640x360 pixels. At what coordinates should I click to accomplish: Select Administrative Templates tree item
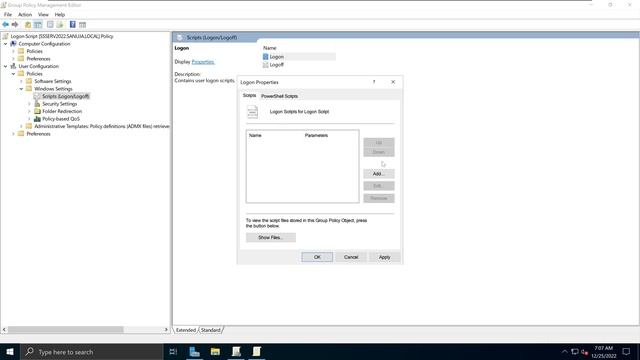pyautogui.click(x=102, y=126)
